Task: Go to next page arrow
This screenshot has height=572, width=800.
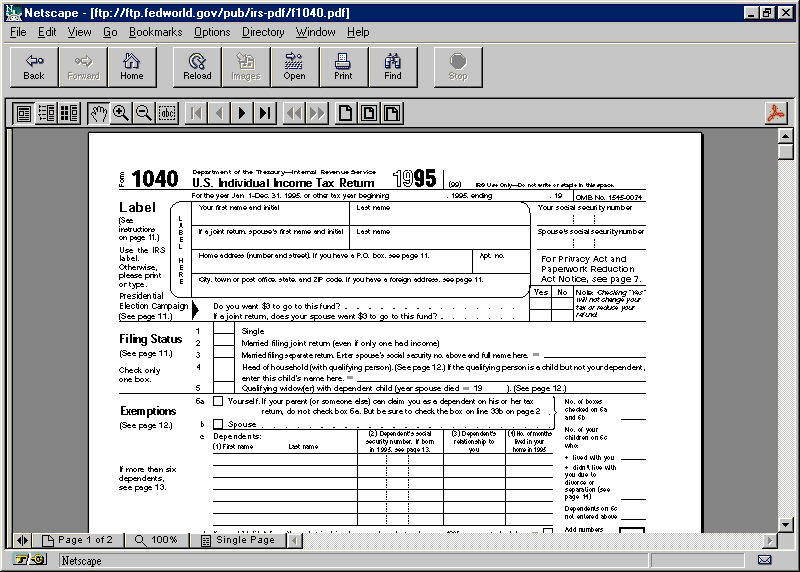Action: pyautogui.click(x=241, y=113)
